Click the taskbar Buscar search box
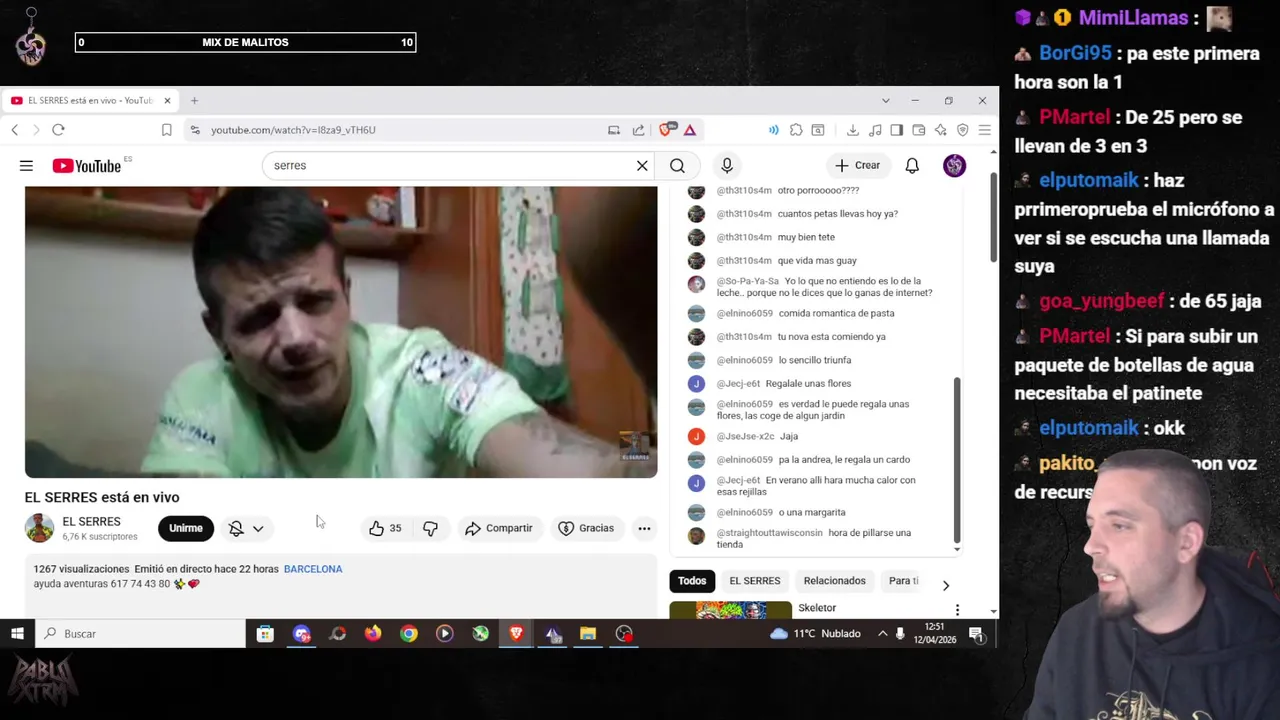 [x=140, y=634]
